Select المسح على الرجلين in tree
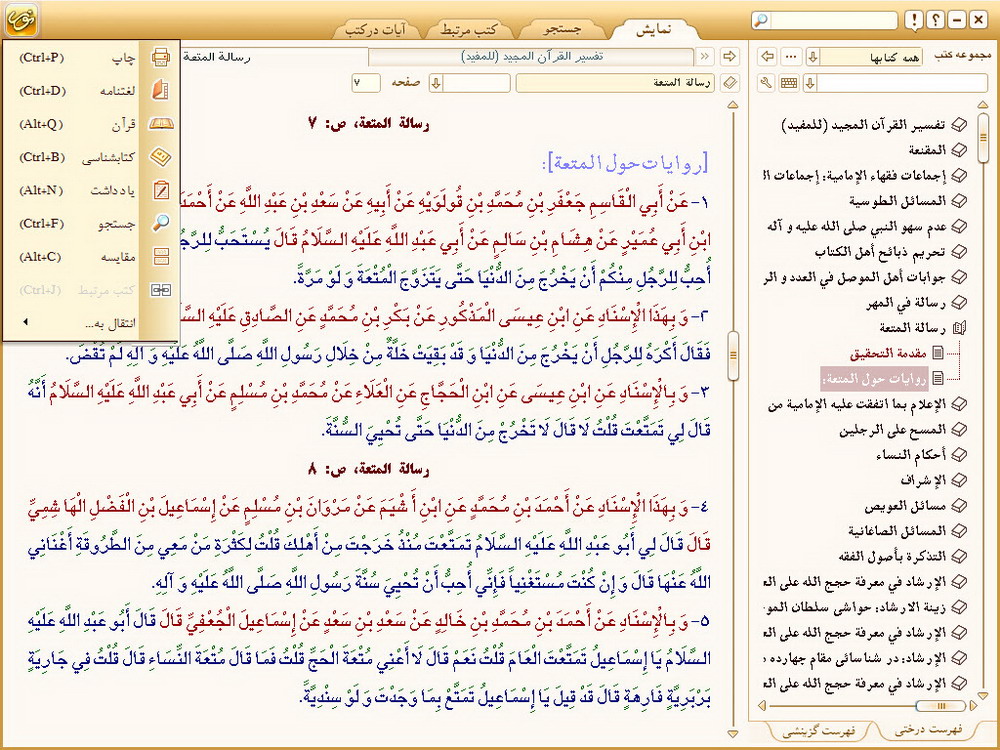The image size is (1000, 750). pos(893,430)
